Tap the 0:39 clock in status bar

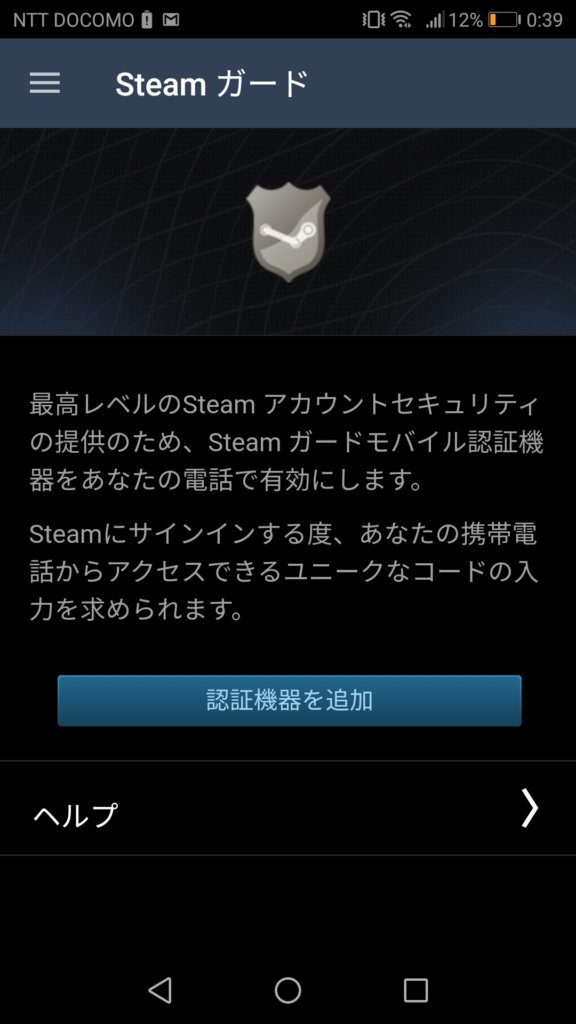click(544, 20)
